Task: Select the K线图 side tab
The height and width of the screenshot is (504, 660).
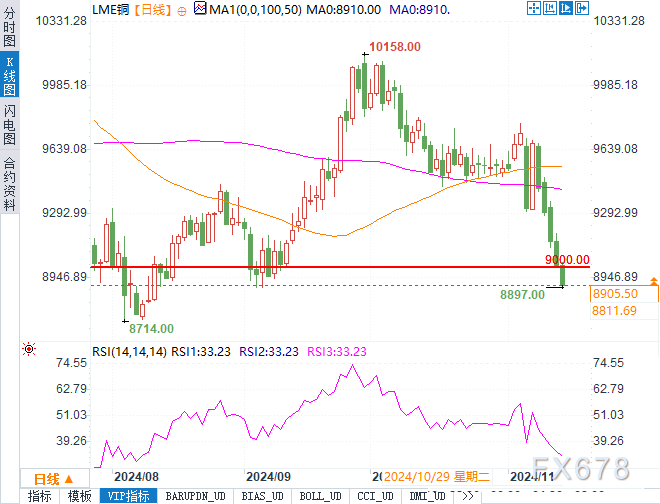Action: click(x=9, y=75)
